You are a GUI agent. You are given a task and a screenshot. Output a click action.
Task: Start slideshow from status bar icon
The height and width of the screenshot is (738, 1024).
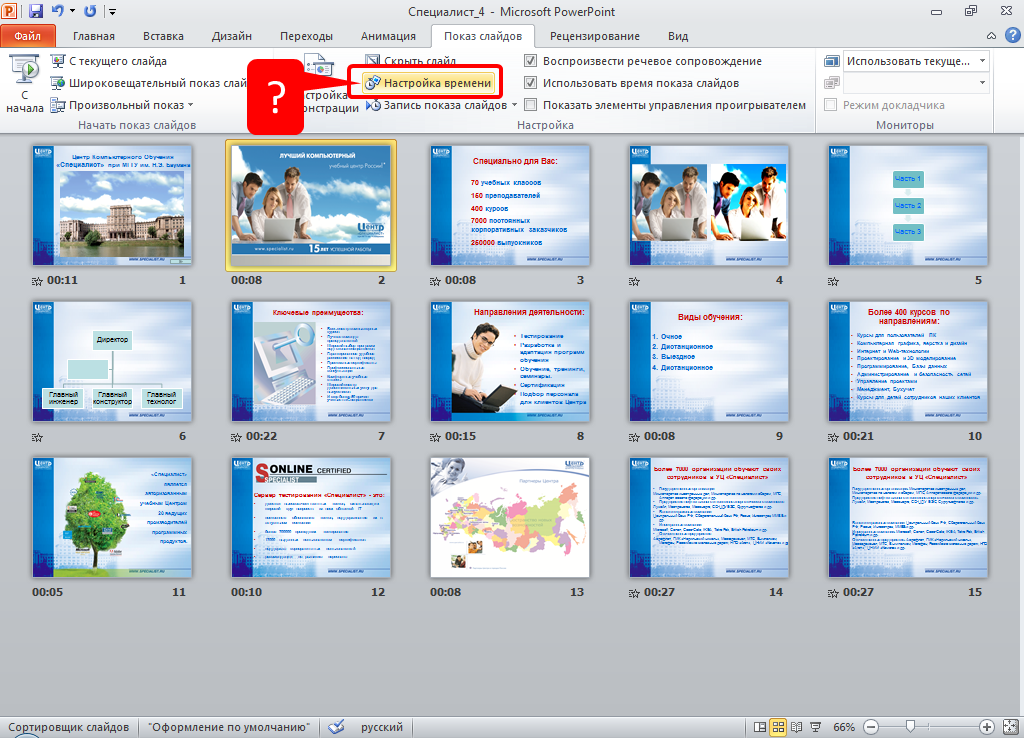coord(815,727)
